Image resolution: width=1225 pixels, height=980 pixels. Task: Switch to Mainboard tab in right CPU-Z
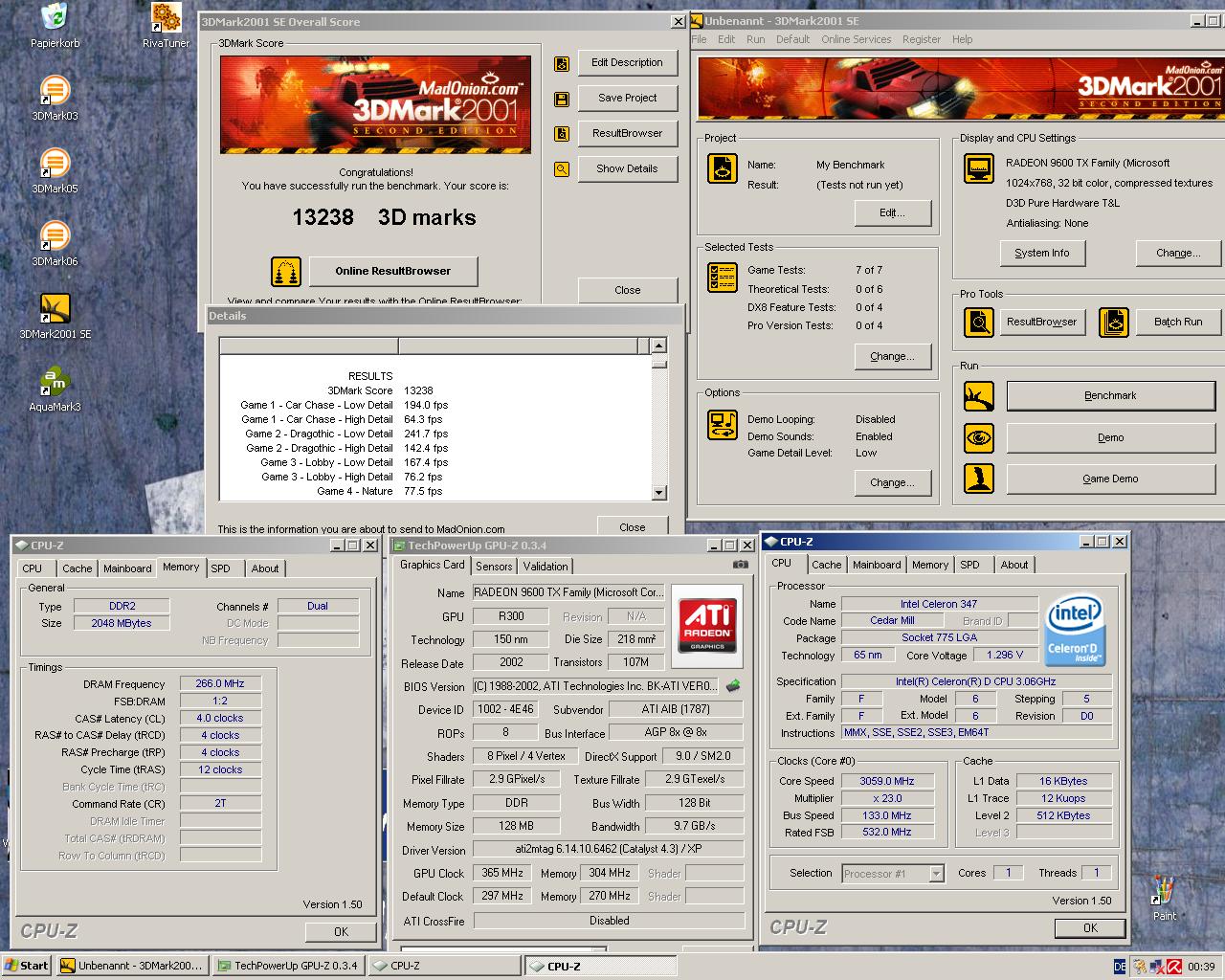[877, 565]
